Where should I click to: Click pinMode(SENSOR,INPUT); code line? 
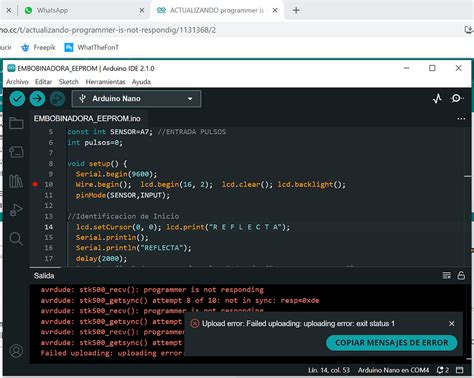click(x=123, y=195)
